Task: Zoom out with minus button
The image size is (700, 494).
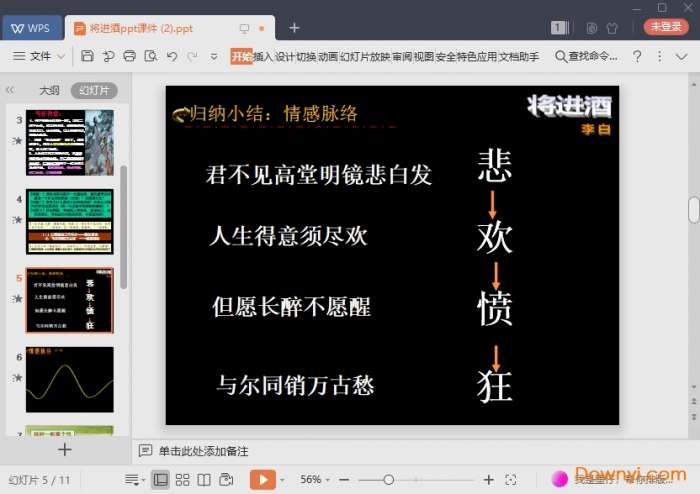Action: 344,480
